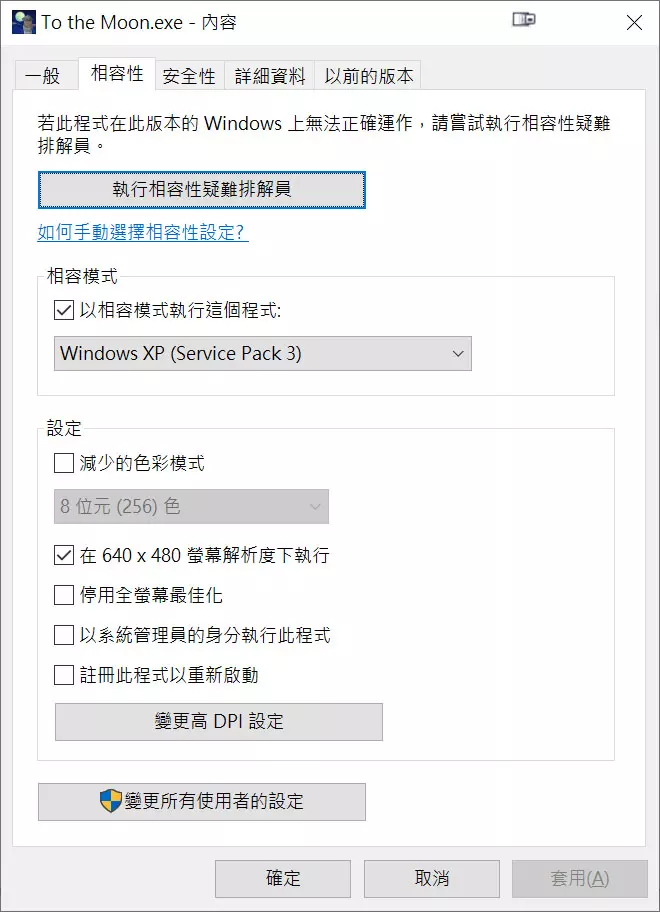
Task: Open the Windows XP (Service Pack 3) dropdown
Action: pos(262,353)
